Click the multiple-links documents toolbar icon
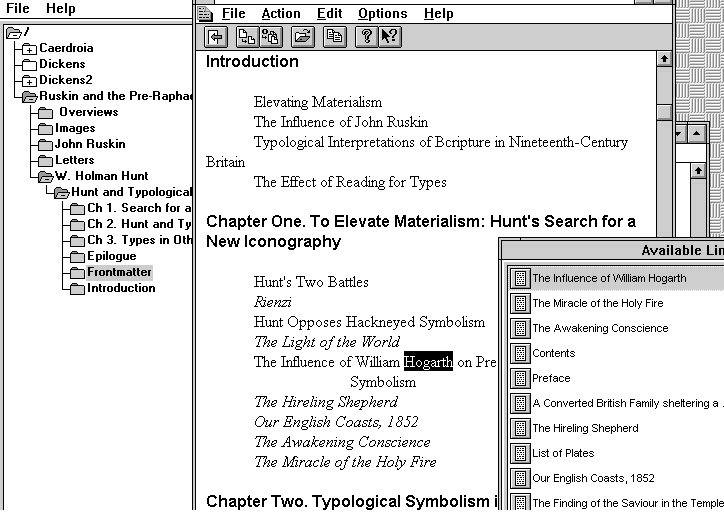The image size is (724, 514). pyautogui.click(x=271, y=36)
